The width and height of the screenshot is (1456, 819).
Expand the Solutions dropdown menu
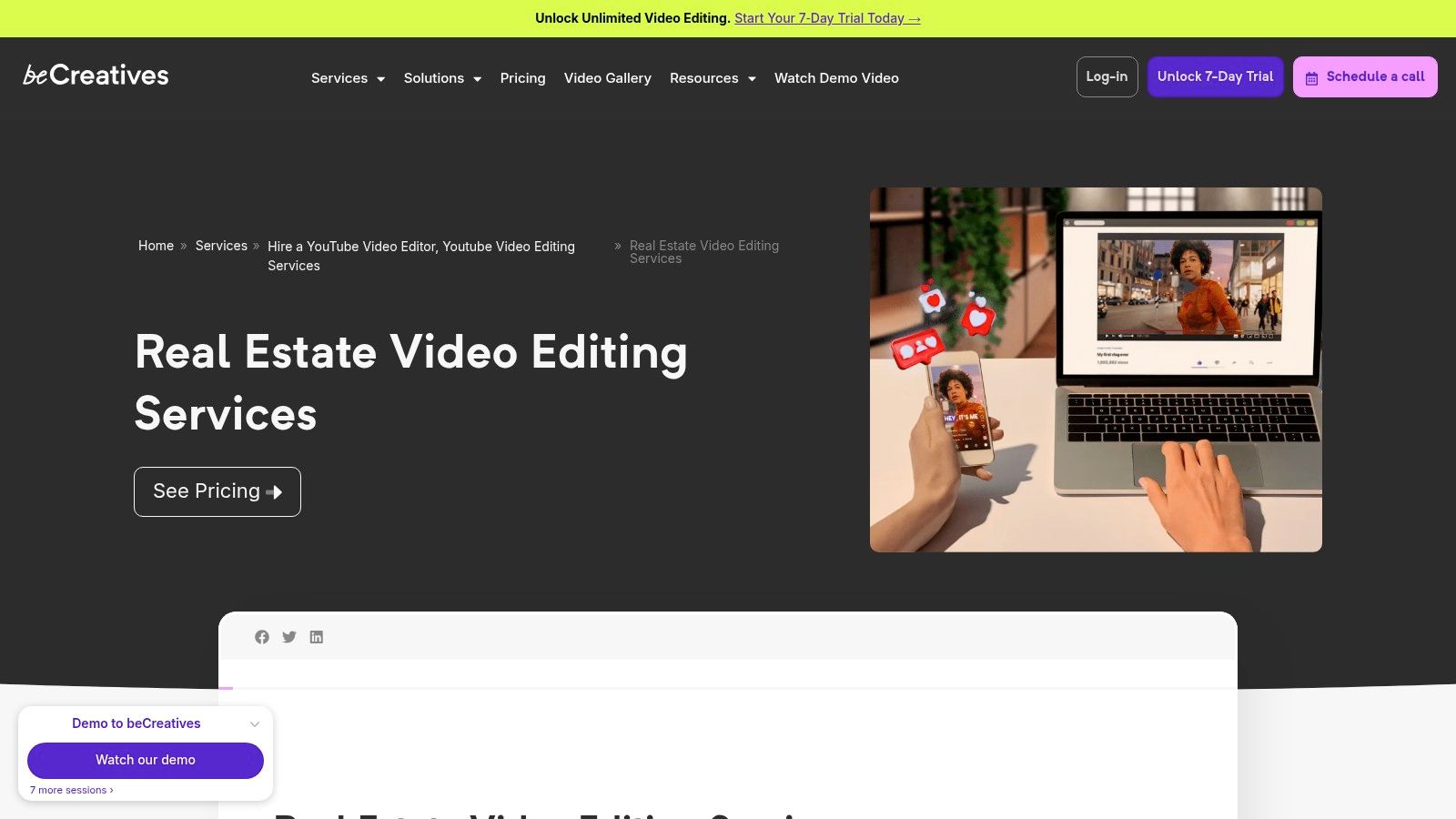(442, 78)
